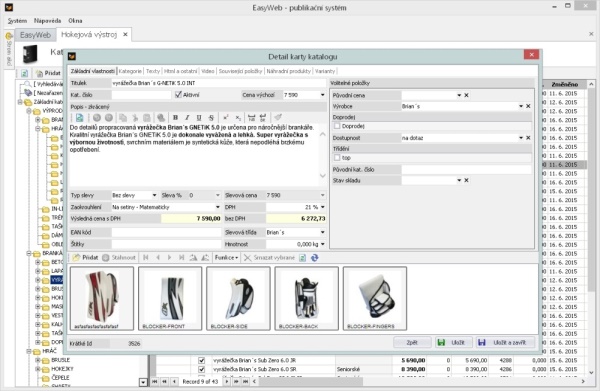600x391 pixels.
Task: Click the undo round icon in editor toolbar
Action: click(97, 117)
